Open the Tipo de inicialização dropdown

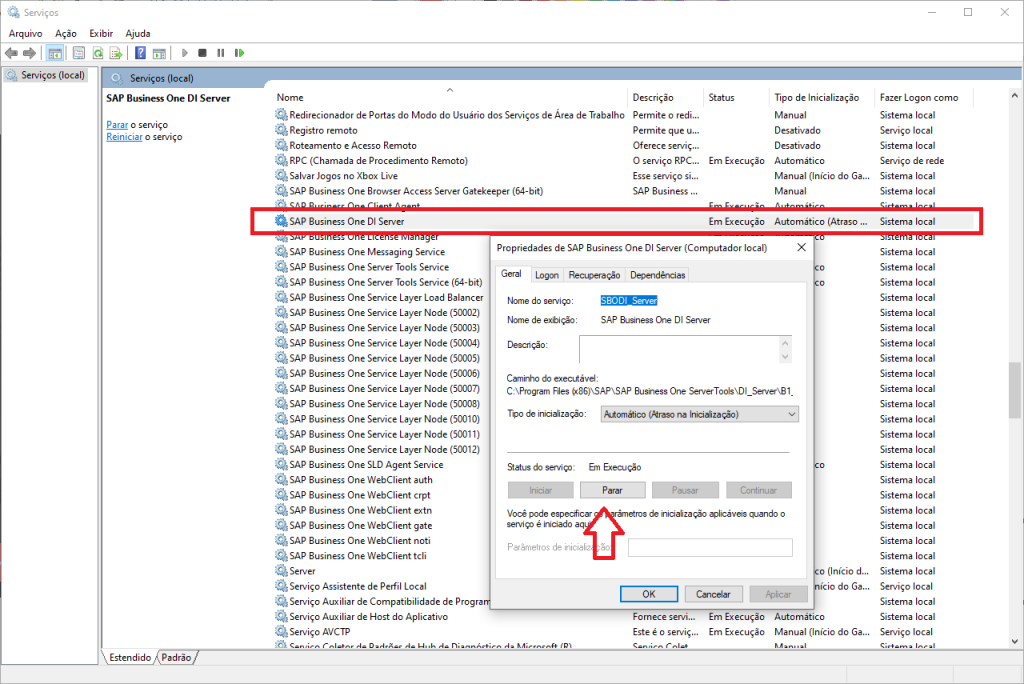(699, 414)
